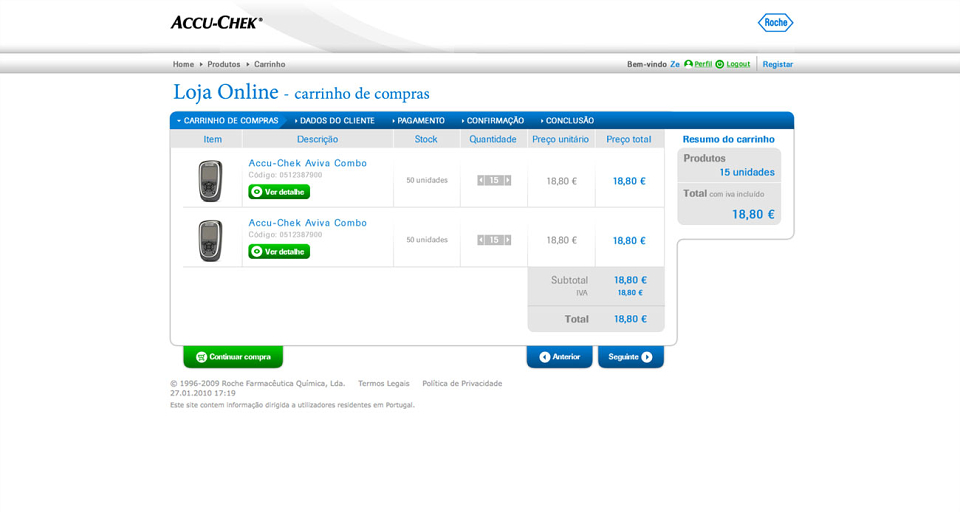This screenshot has height=512, width=960.
Task: Click the Logout power icon
Action: tap(719, 64)
